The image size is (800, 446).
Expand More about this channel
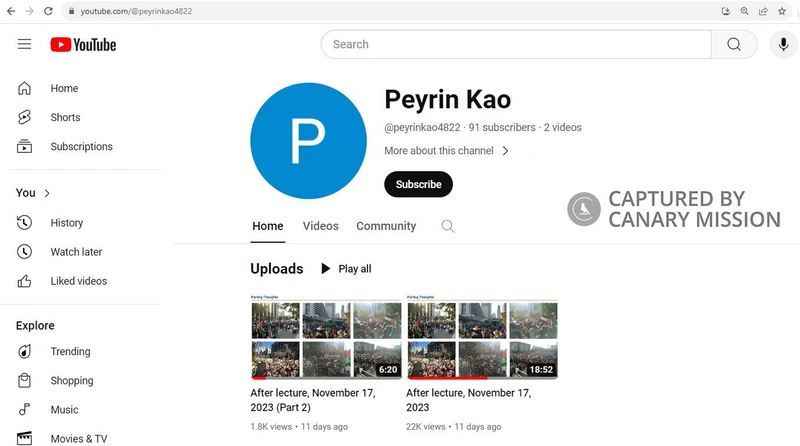tap(446, 151)
